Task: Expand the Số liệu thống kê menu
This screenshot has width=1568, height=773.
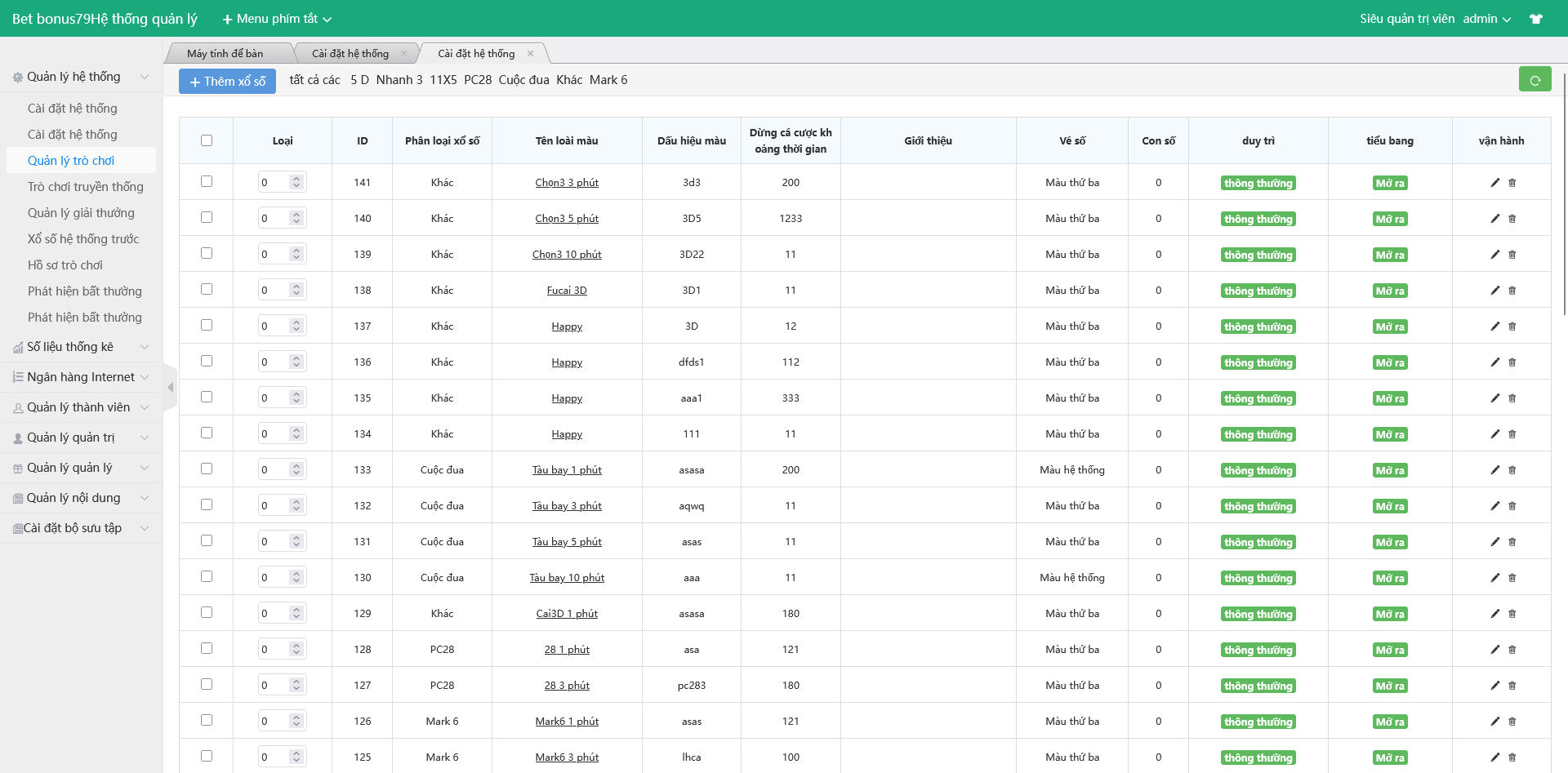Action: tap(80, 347)
